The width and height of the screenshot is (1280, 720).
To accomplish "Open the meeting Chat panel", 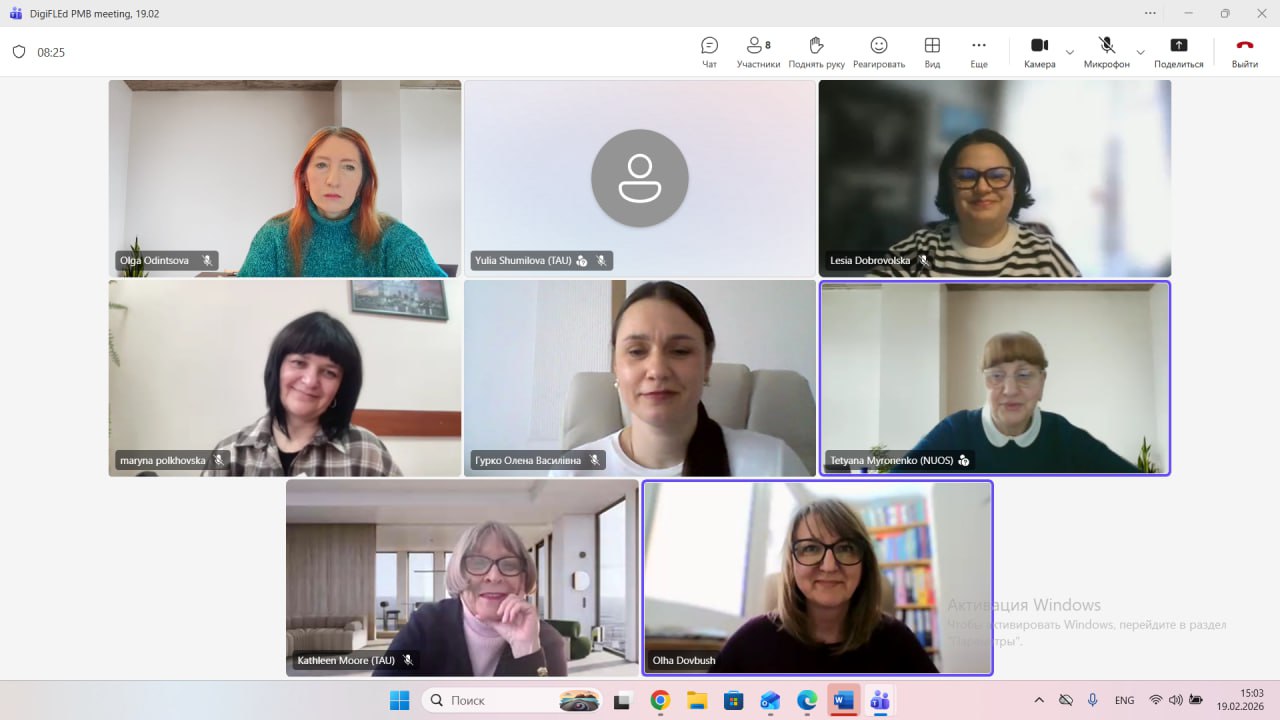I will click(x=709, y=52).
